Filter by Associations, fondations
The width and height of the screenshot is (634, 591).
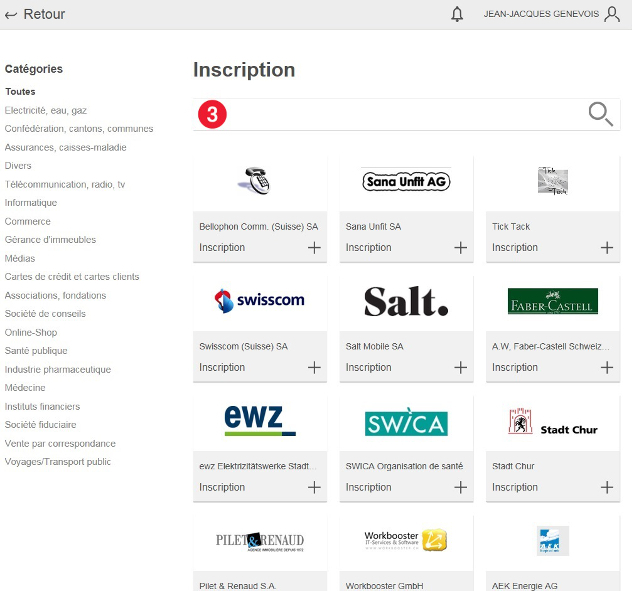55,296
